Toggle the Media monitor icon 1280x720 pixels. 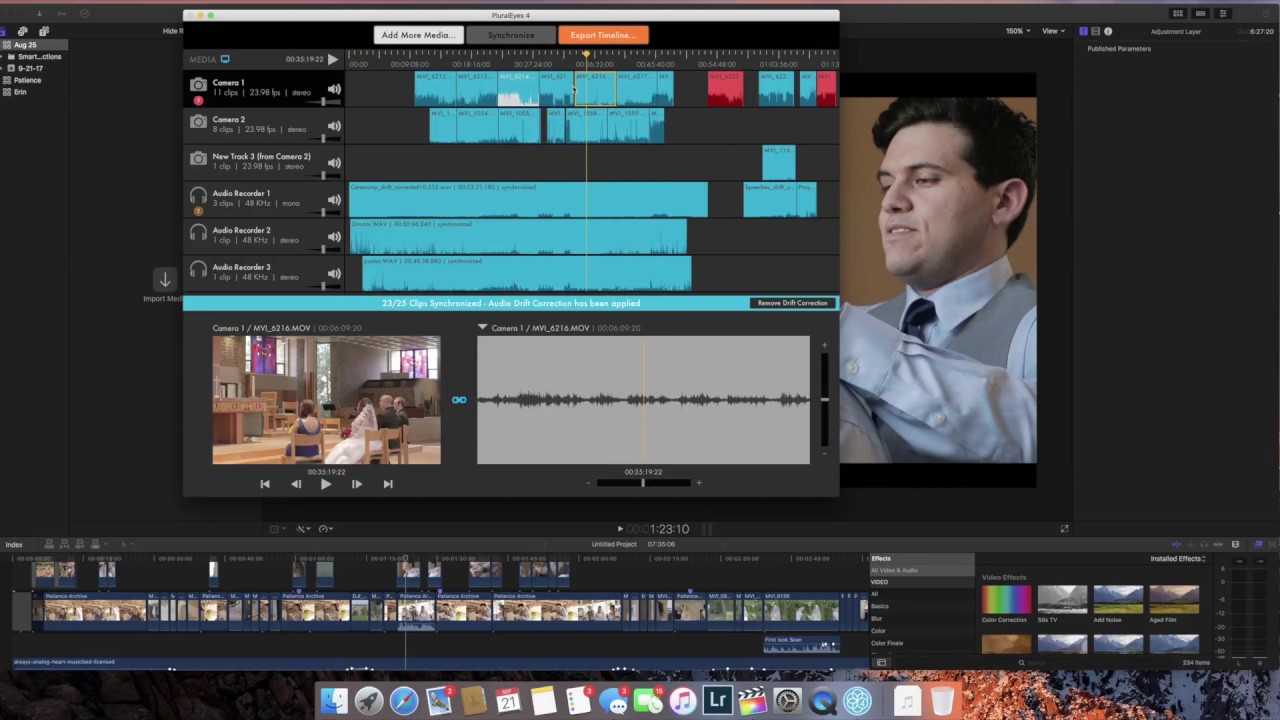point(225,59)
